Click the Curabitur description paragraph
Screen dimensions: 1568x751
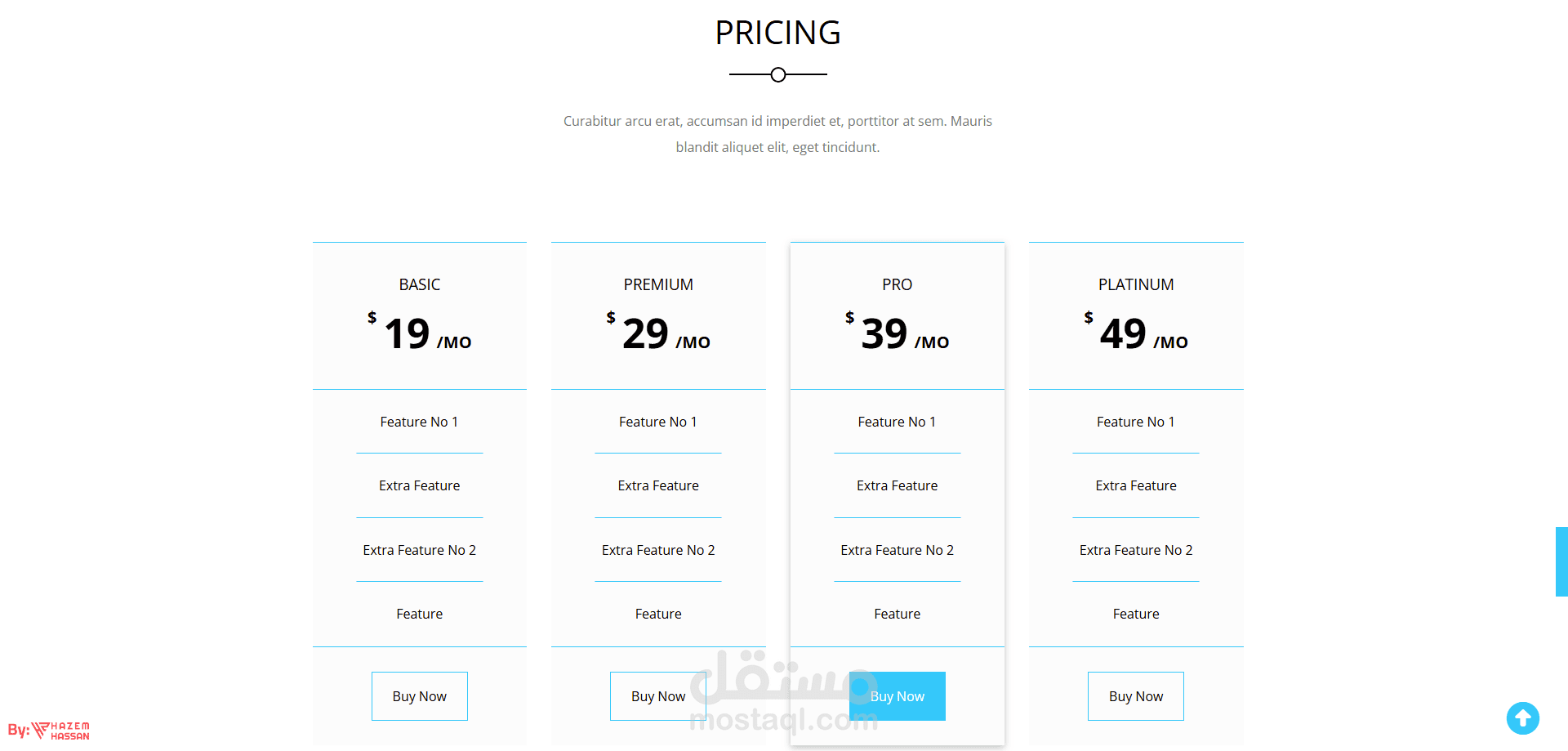(777, 134)
